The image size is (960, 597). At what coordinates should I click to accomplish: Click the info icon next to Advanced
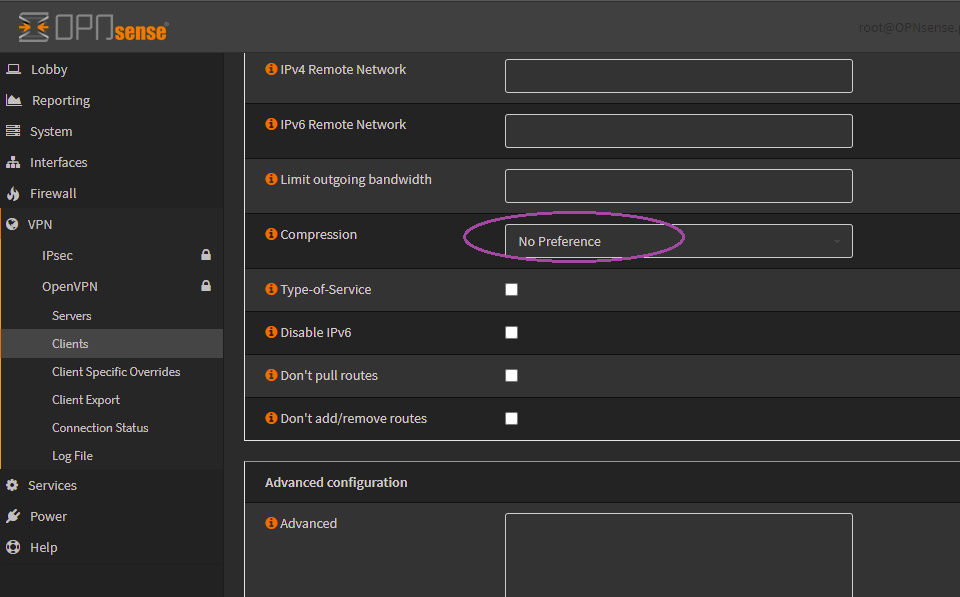[271, 523]
